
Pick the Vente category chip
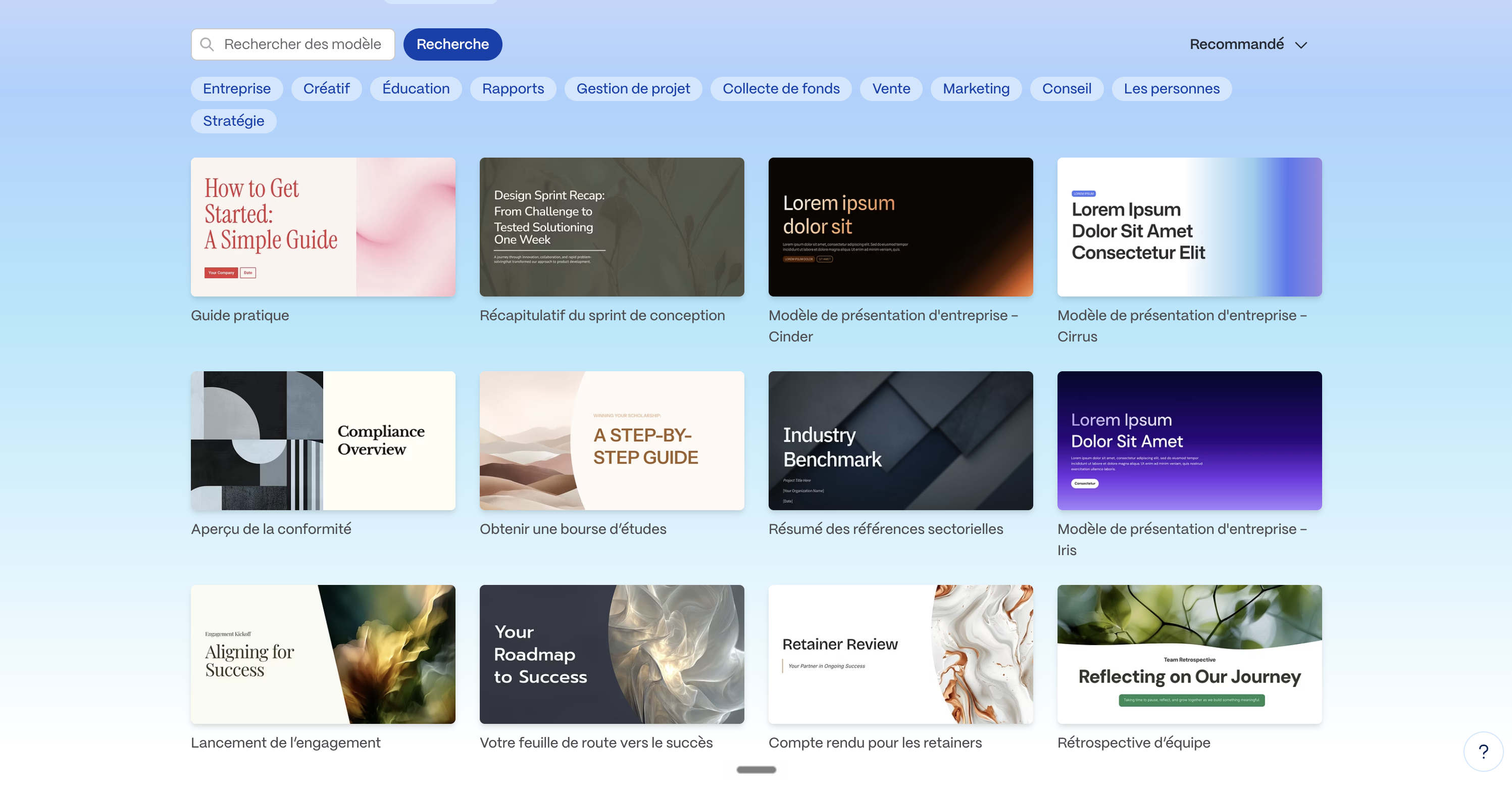[891, 89]
